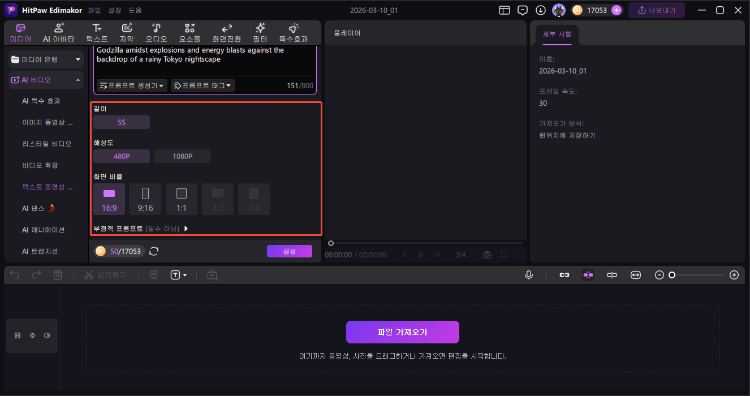
Task: Open the 요소 elements tab
Action: [190, 33]
